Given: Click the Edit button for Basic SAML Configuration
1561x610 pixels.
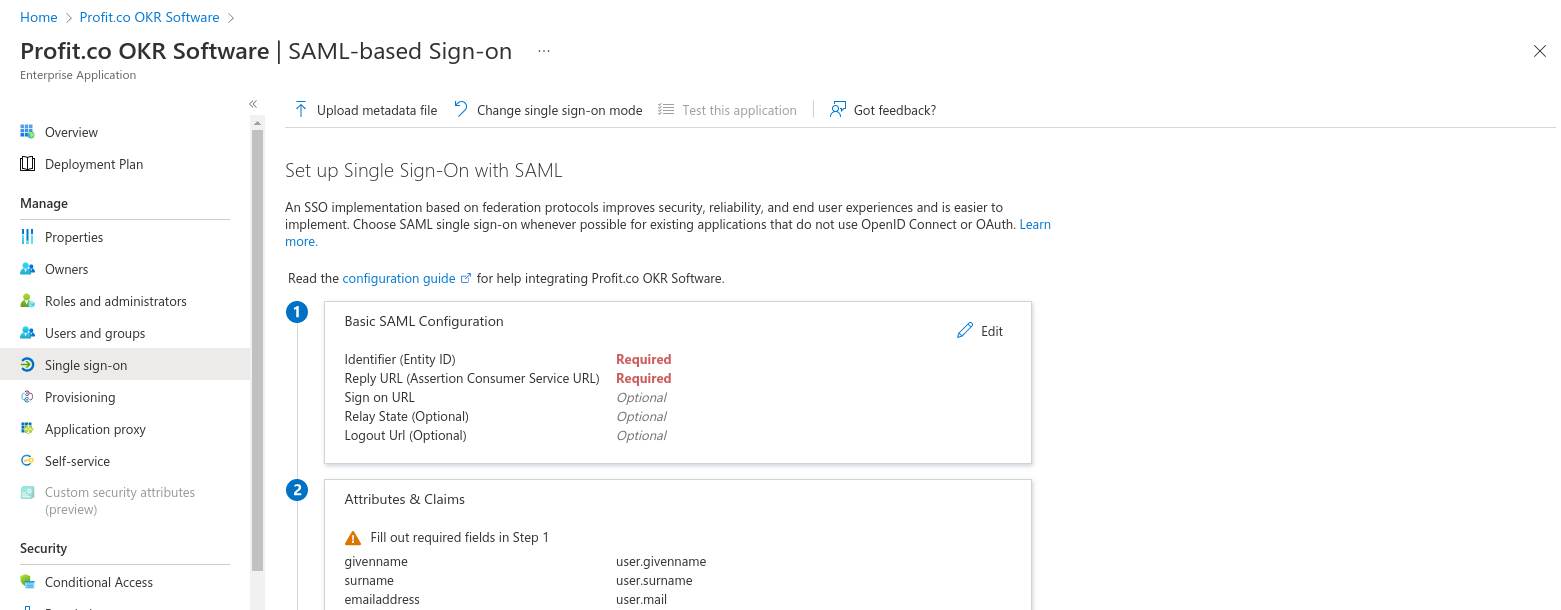Looking at the screenshot, I should (980, 331).
